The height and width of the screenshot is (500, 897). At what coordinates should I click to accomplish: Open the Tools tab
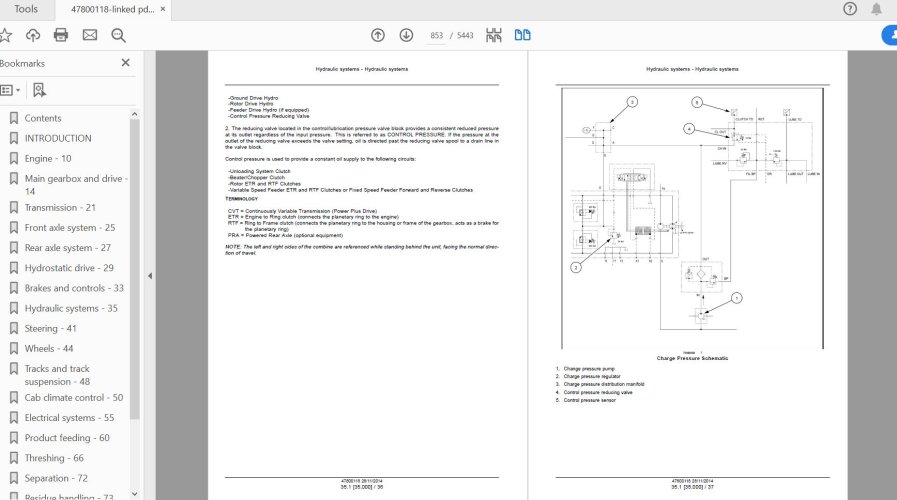(x=26, y=9)
